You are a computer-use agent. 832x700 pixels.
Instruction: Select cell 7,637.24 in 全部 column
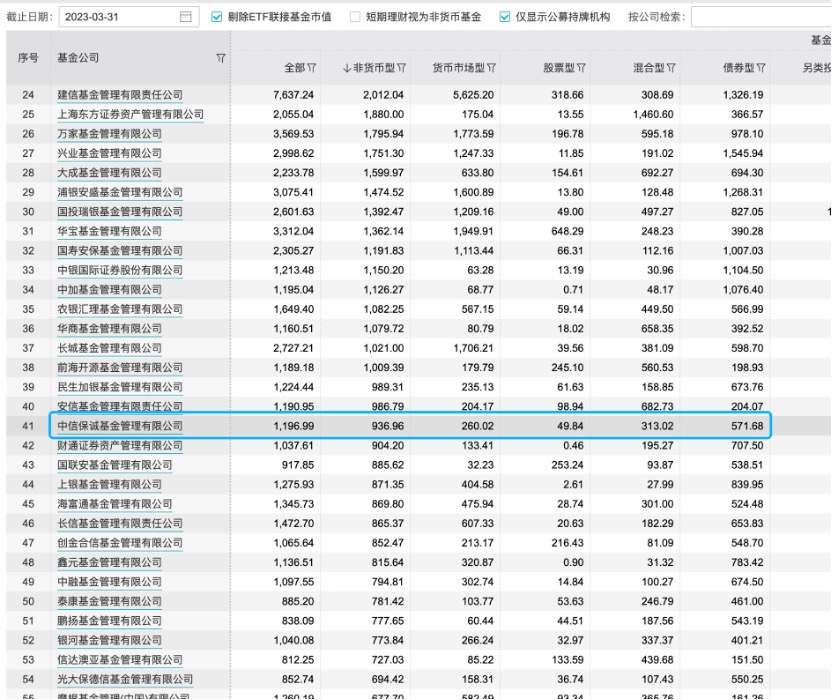pos(293,95)
